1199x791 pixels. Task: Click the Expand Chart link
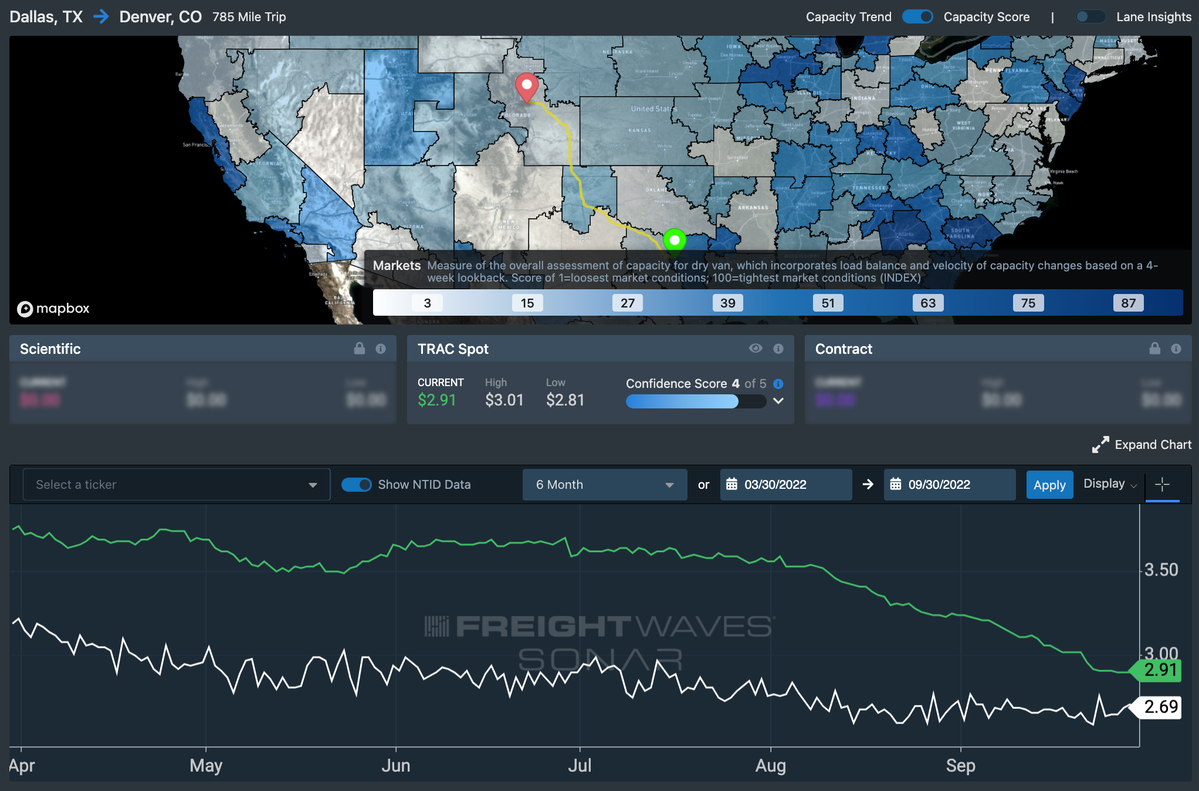coord(1142,444)
